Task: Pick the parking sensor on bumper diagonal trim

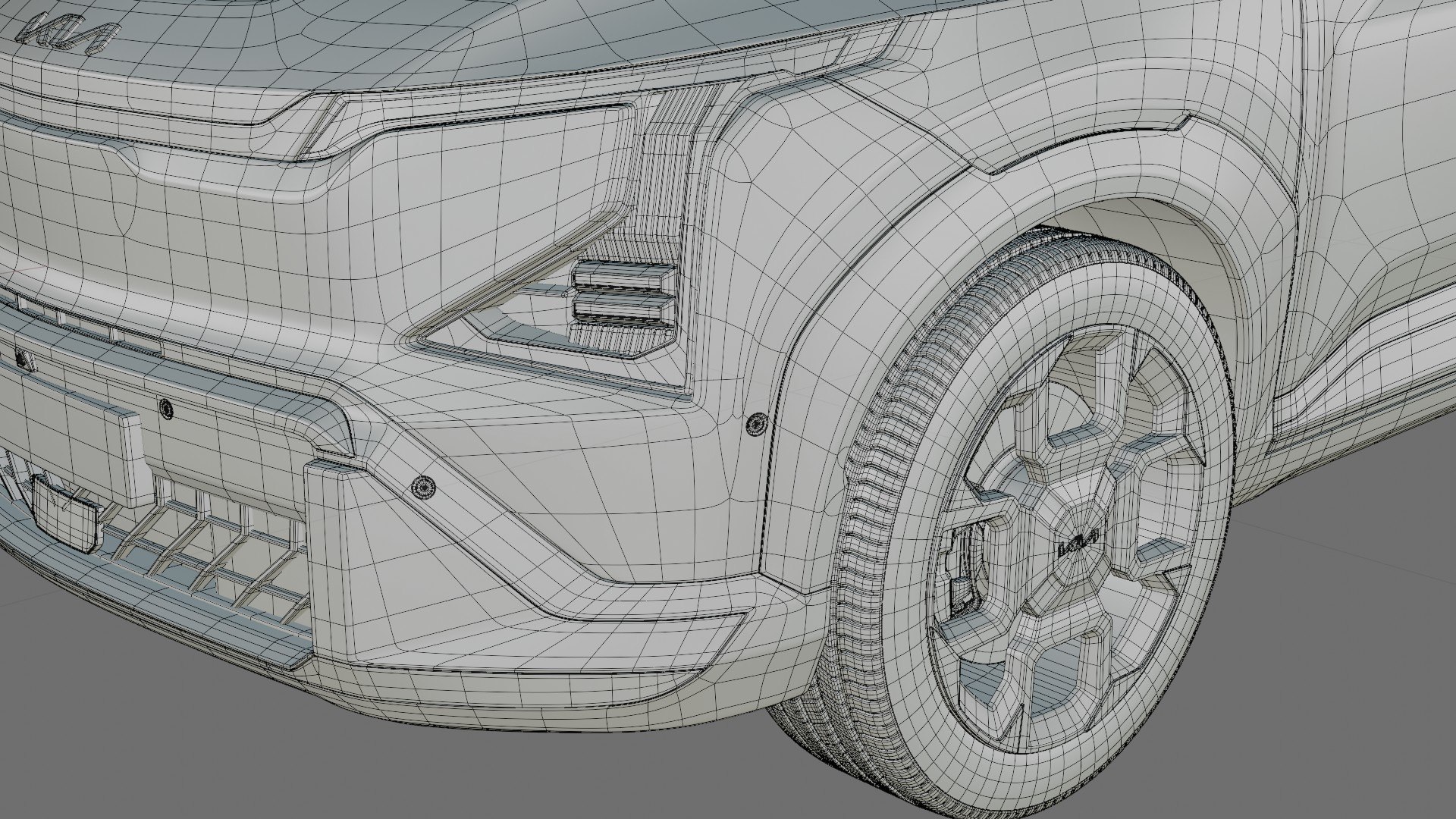Action: tap(423, 488)
